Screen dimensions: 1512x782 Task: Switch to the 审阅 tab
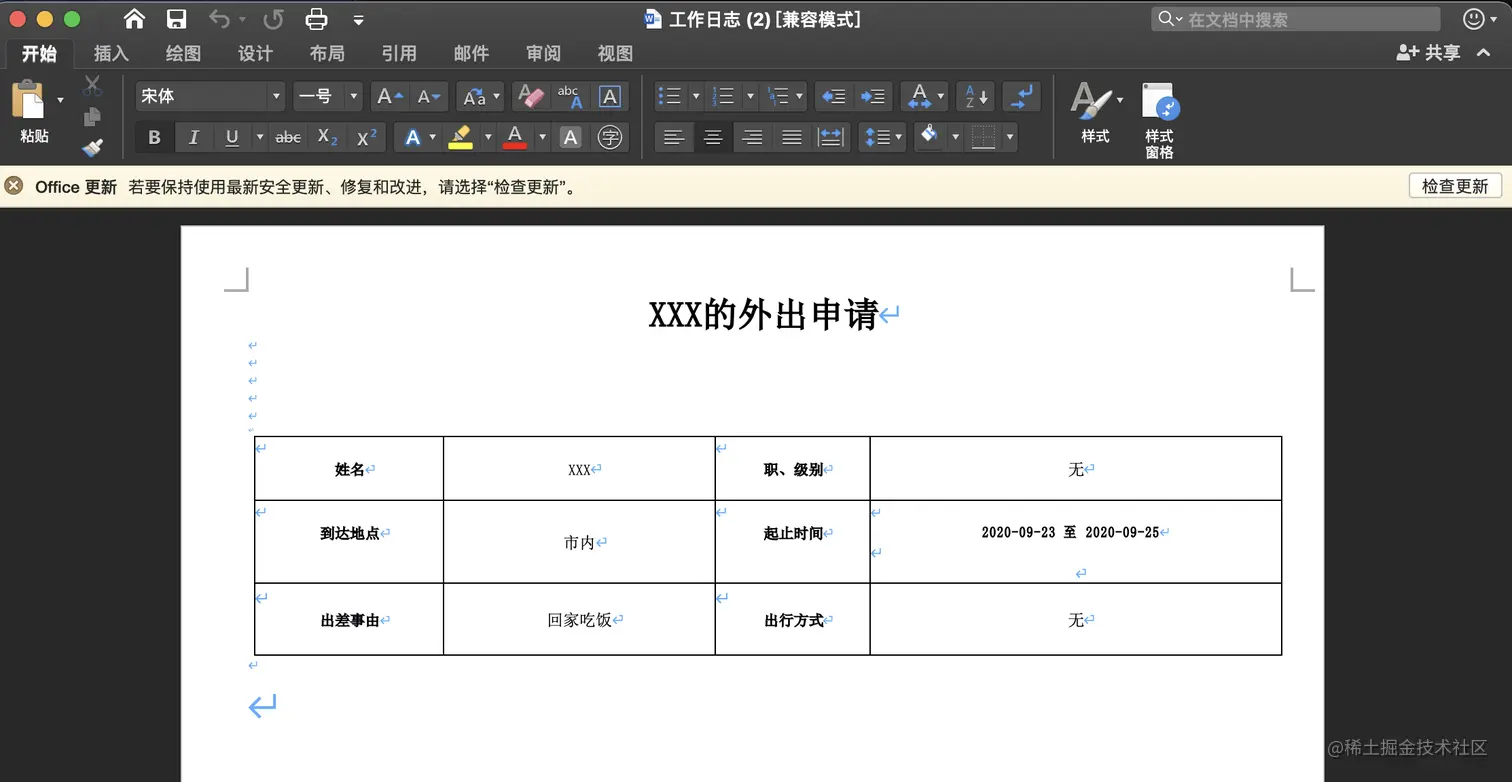point(544,53)
